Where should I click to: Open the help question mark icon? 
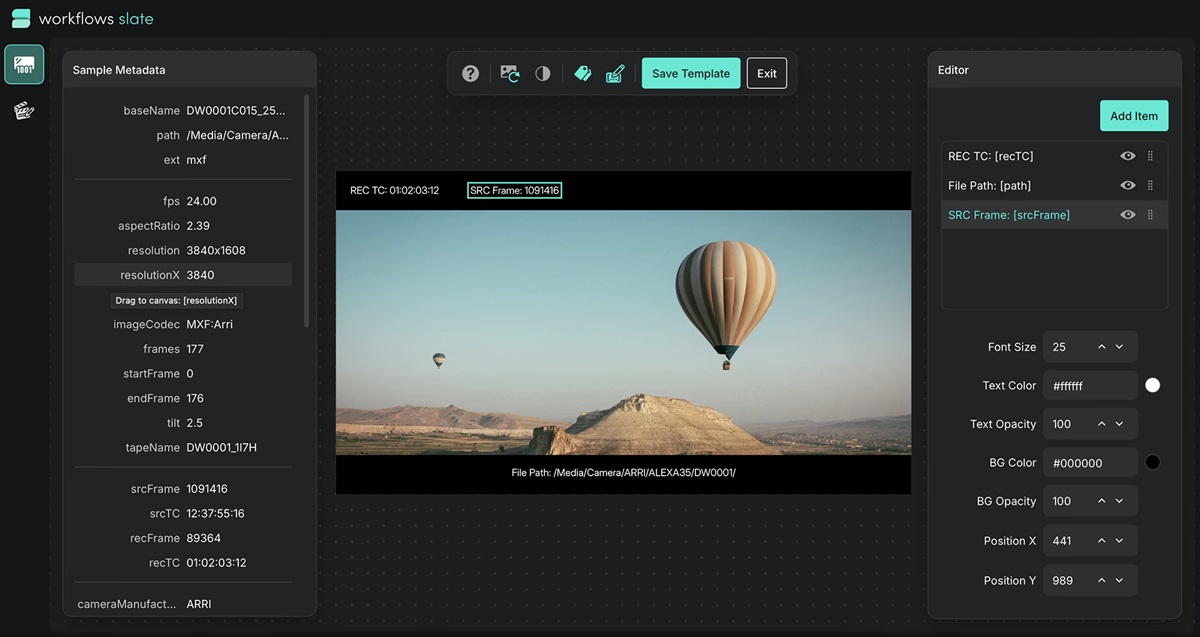pyautogui.click(x=470, y=73)
